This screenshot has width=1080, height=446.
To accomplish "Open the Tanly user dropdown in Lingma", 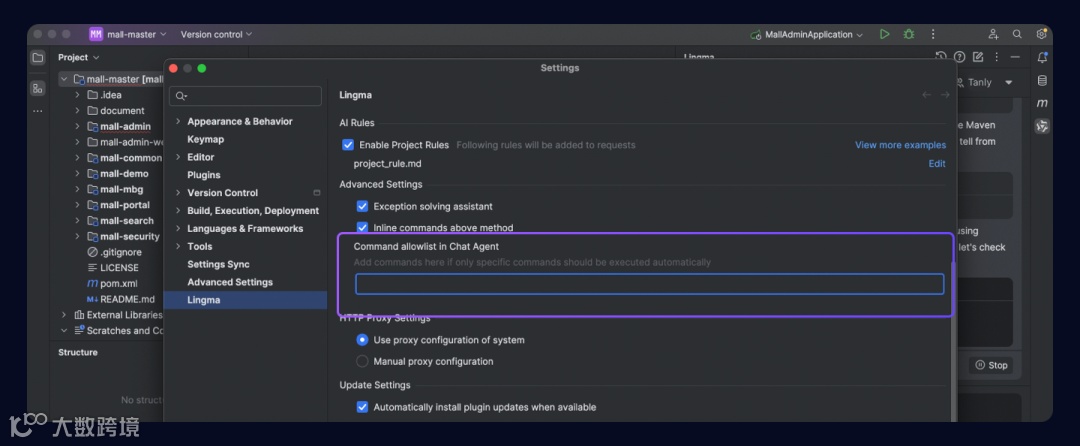I will coord(1008,83).
